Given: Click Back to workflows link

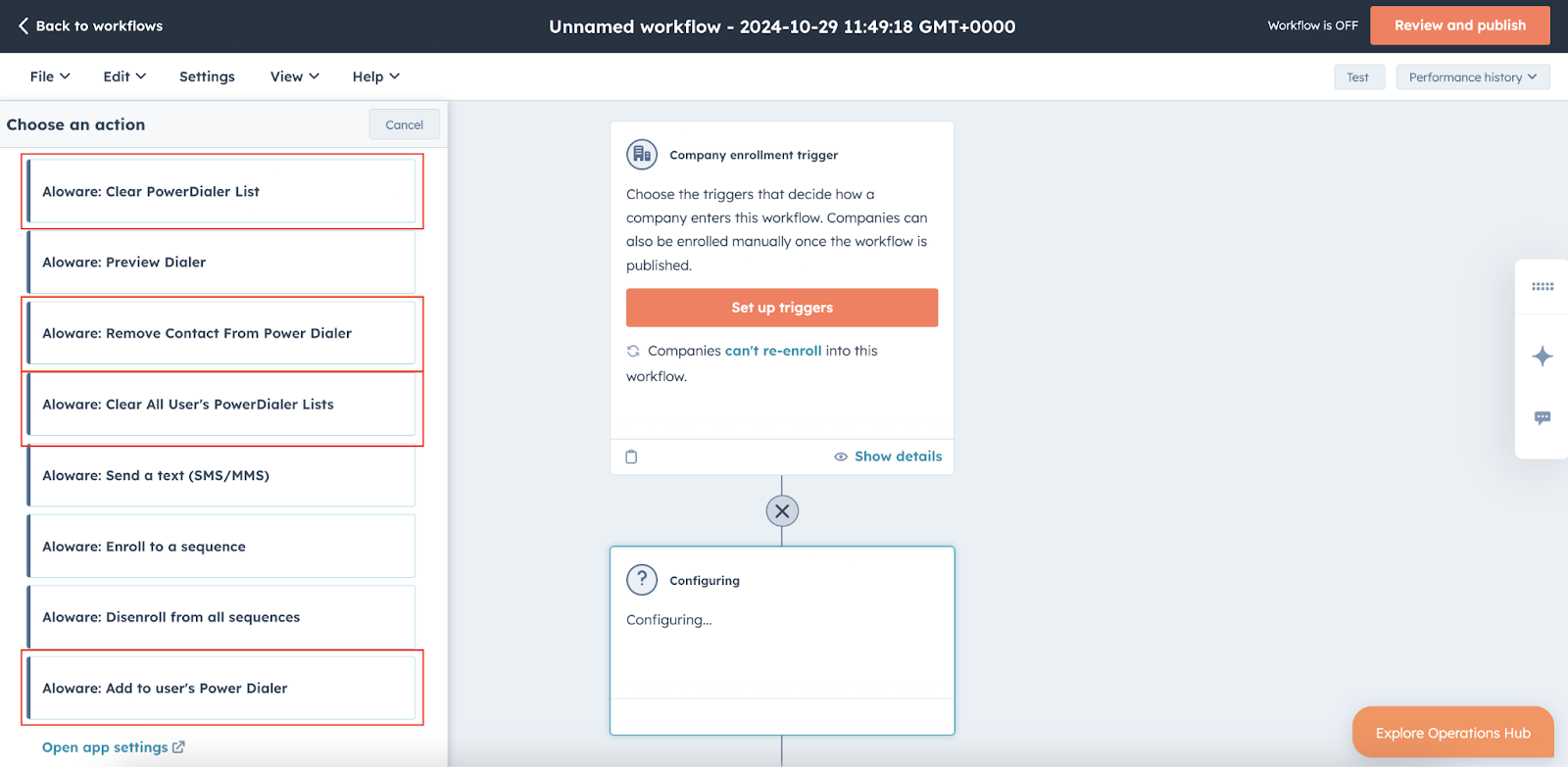Looking at the screenshot, I should coord(90,25).
